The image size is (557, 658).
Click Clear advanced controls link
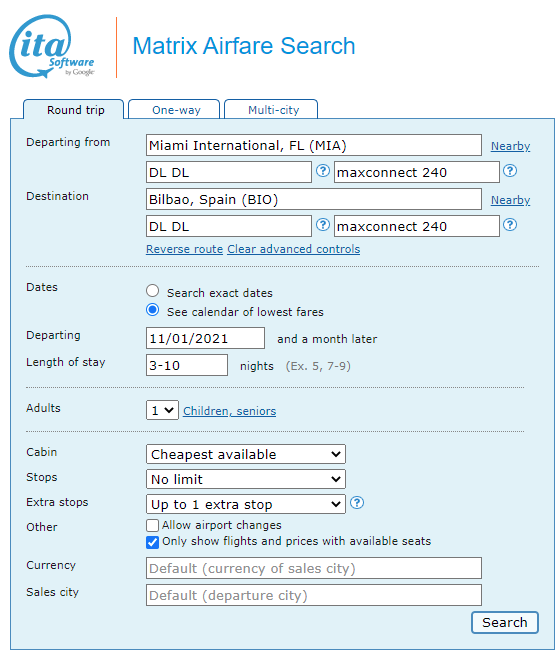click(293, 249)
